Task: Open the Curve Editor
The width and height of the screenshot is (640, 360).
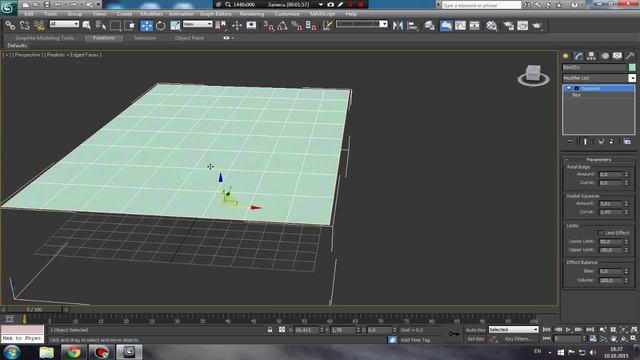Action: [x=460, y=26]
